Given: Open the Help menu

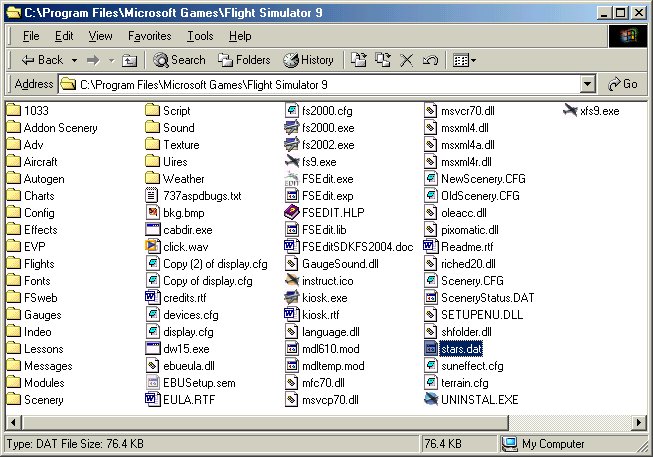Looking at the screenshot, I should [240, 36].
